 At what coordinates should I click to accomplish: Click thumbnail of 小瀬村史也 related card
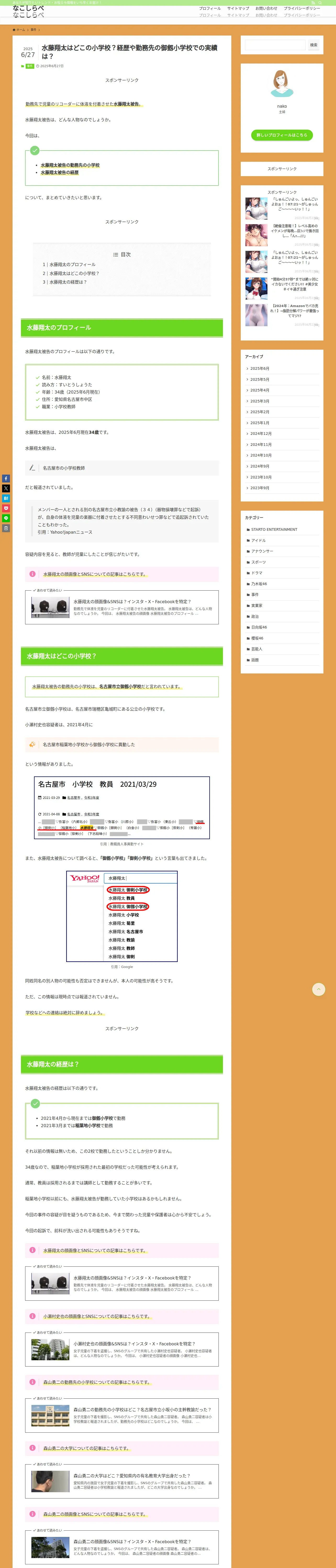(x=51, y=1350)
